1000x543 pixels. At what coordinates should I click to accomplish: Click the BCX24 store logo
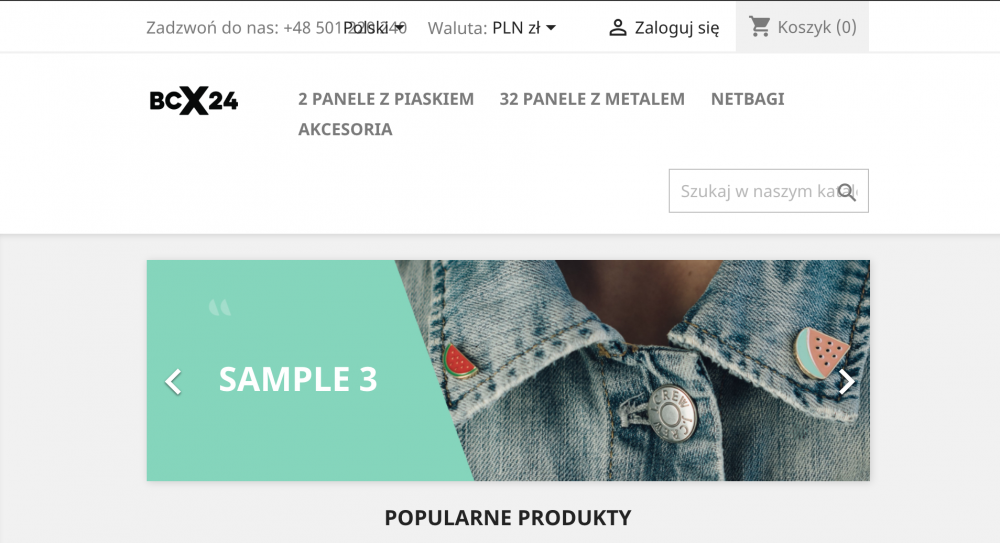[194, 100]
